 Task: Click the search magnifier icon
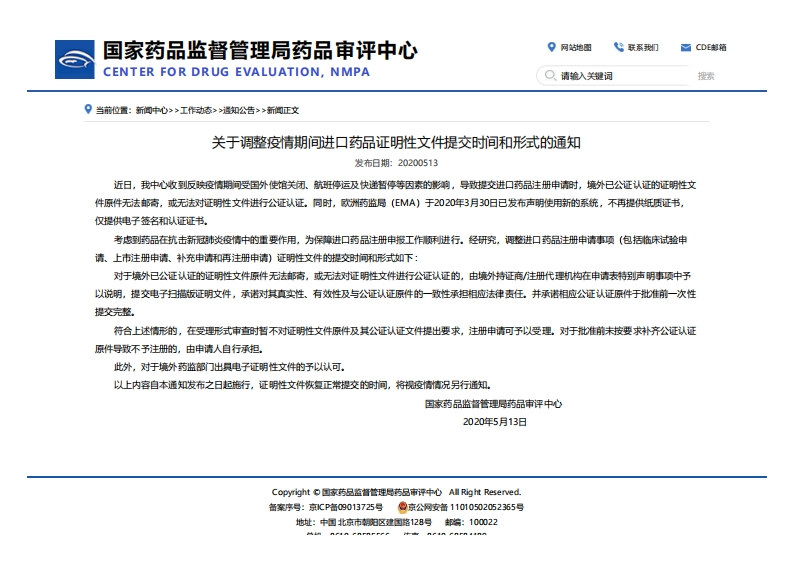[550, 76]
